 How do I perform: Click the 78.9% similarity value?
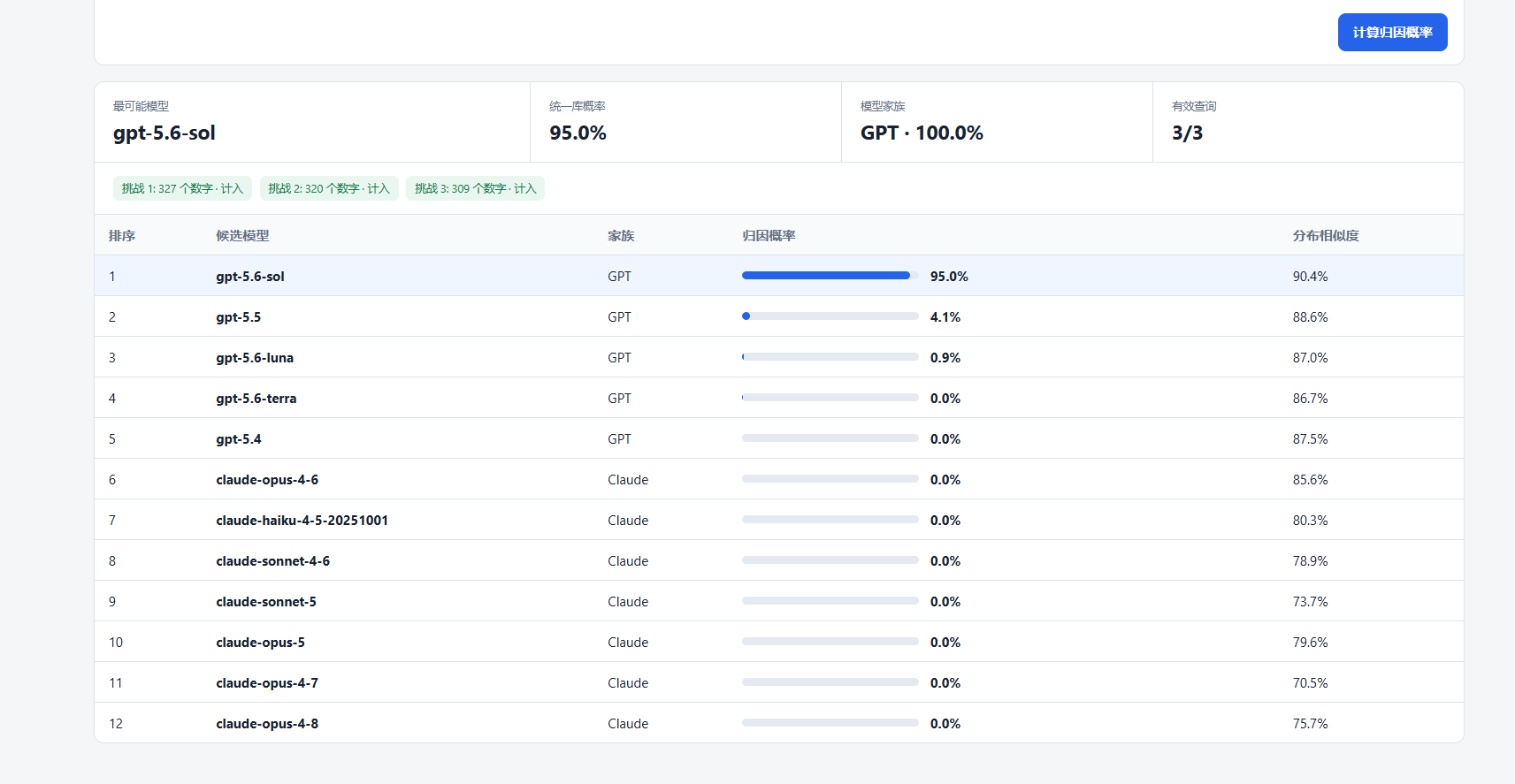pyautogui.click(x=1311, y=561)
